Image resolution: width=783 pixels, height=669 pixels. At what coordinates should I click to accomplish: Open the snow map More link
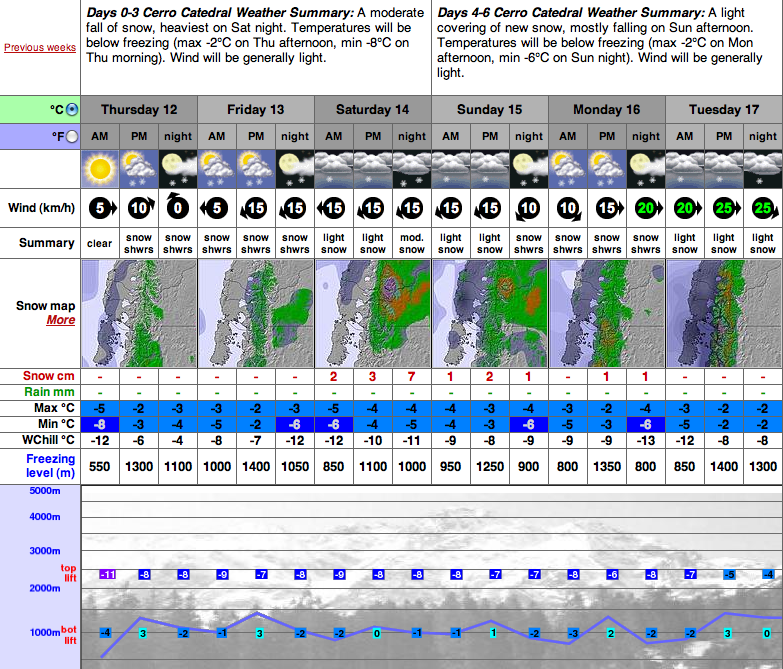point(61,320)
